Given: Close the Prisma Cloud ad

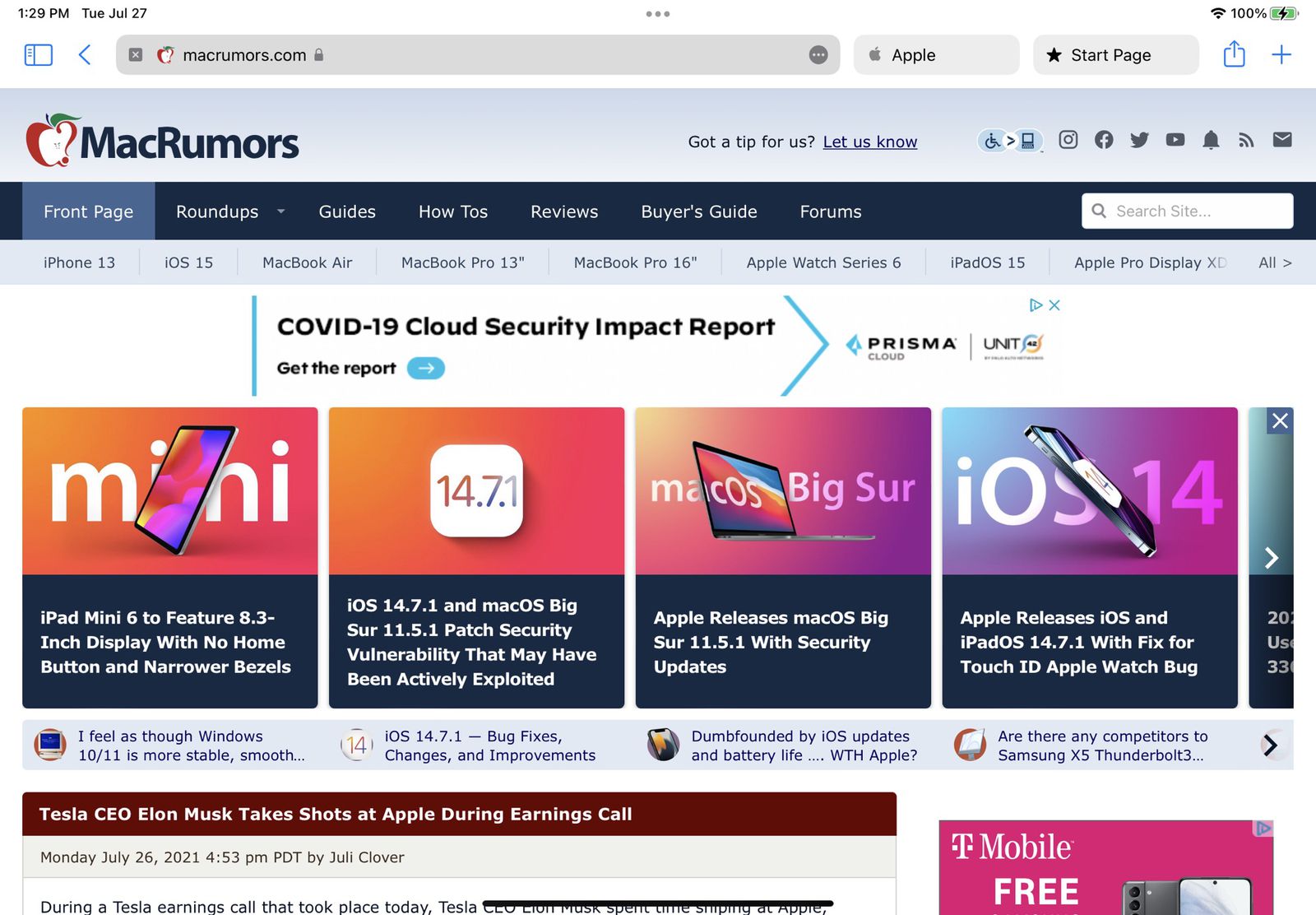Looking at the screenshot, I should click(1054, 305).
